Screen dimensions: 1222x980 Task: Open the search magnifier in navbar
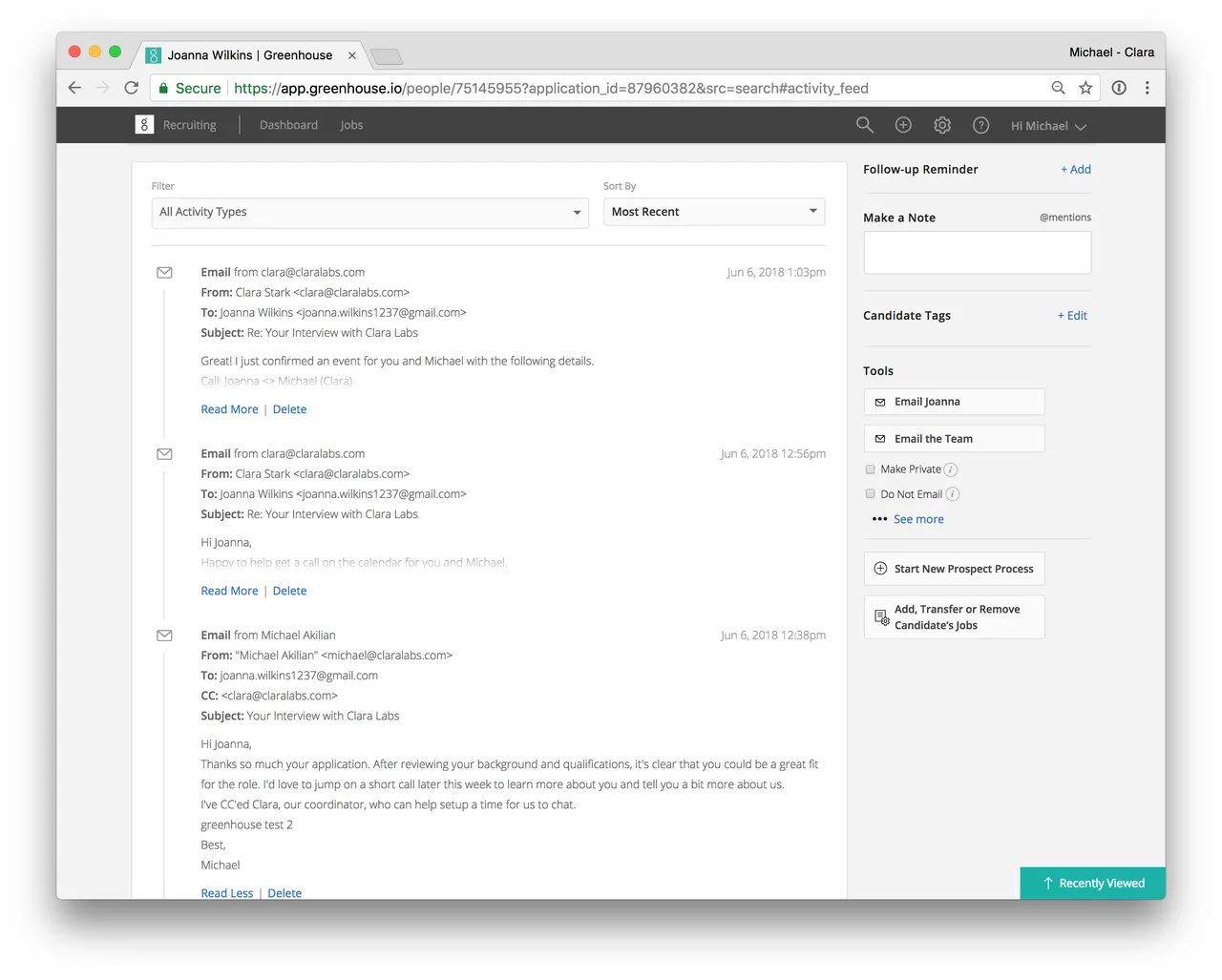point(865,125)
